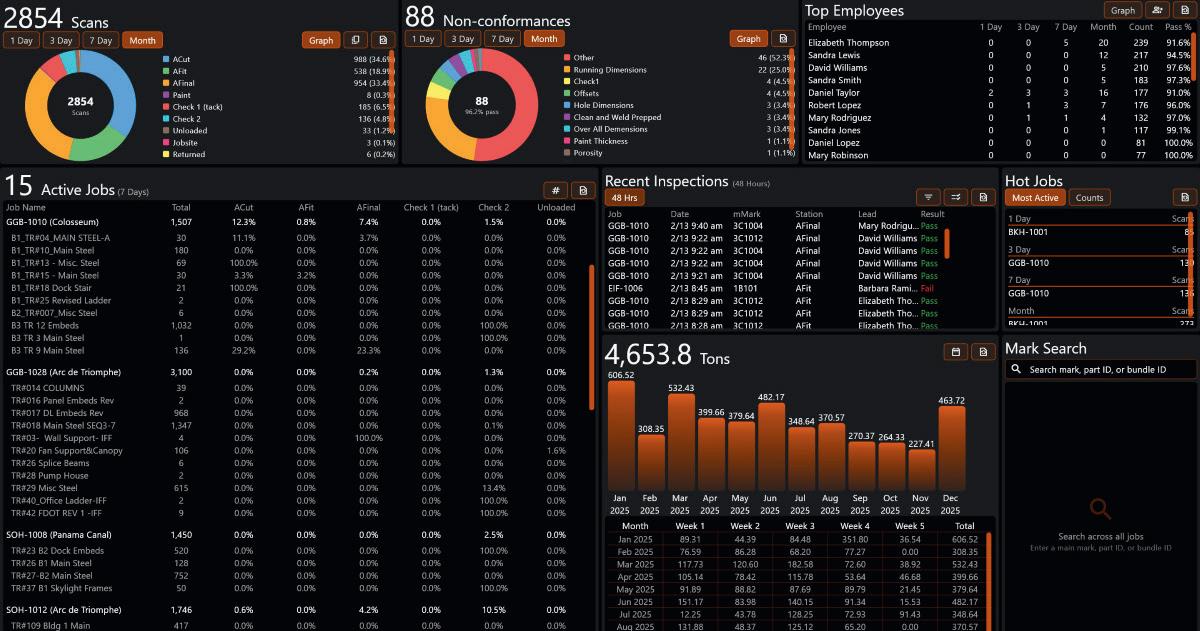
Task: Open the calendar icon in Tons panel
Action: pos(956,352)
